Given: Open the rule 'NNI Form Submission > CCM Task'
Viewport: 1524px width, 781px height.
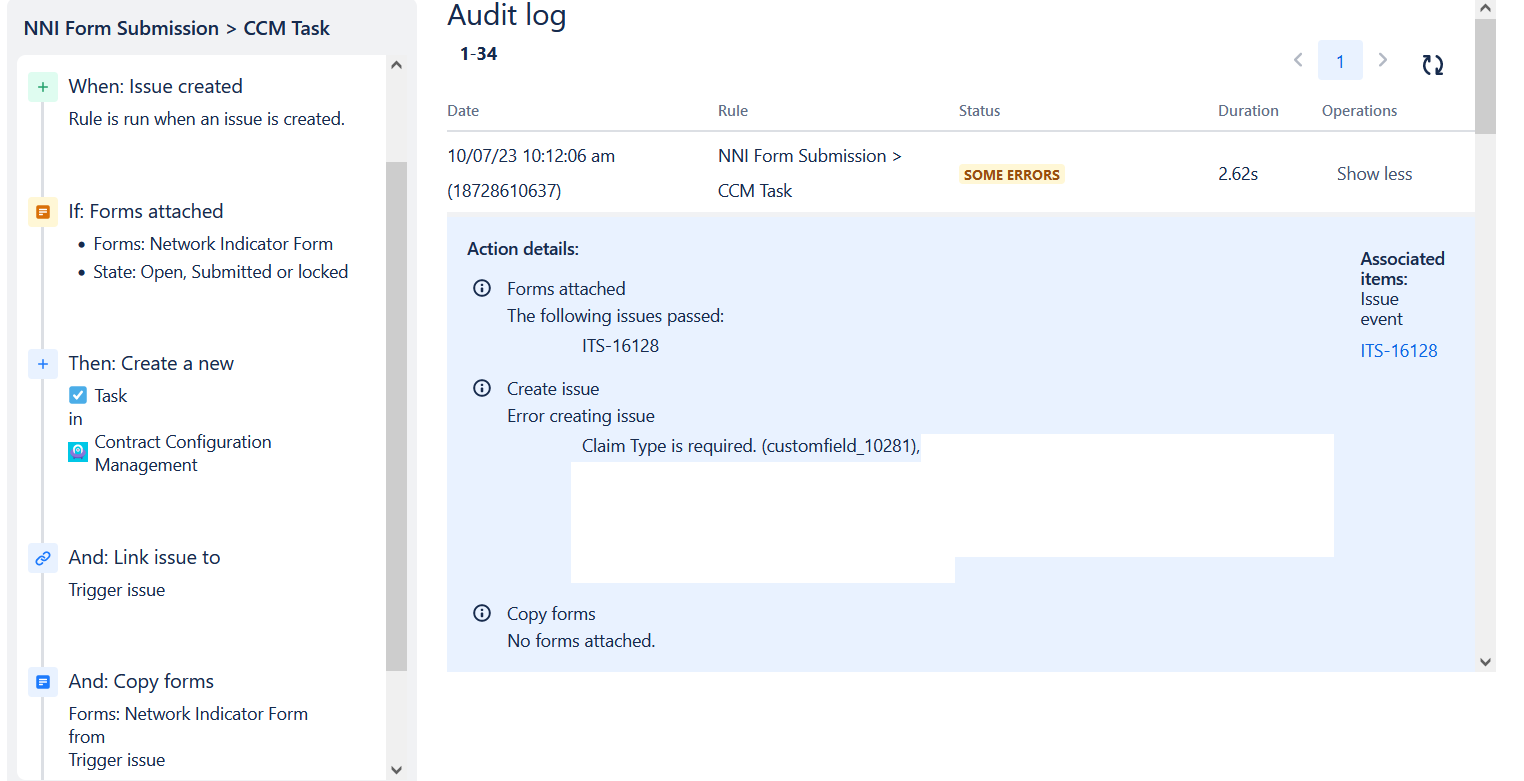Looking at the screenshot, I should click(x=810, y=172).
